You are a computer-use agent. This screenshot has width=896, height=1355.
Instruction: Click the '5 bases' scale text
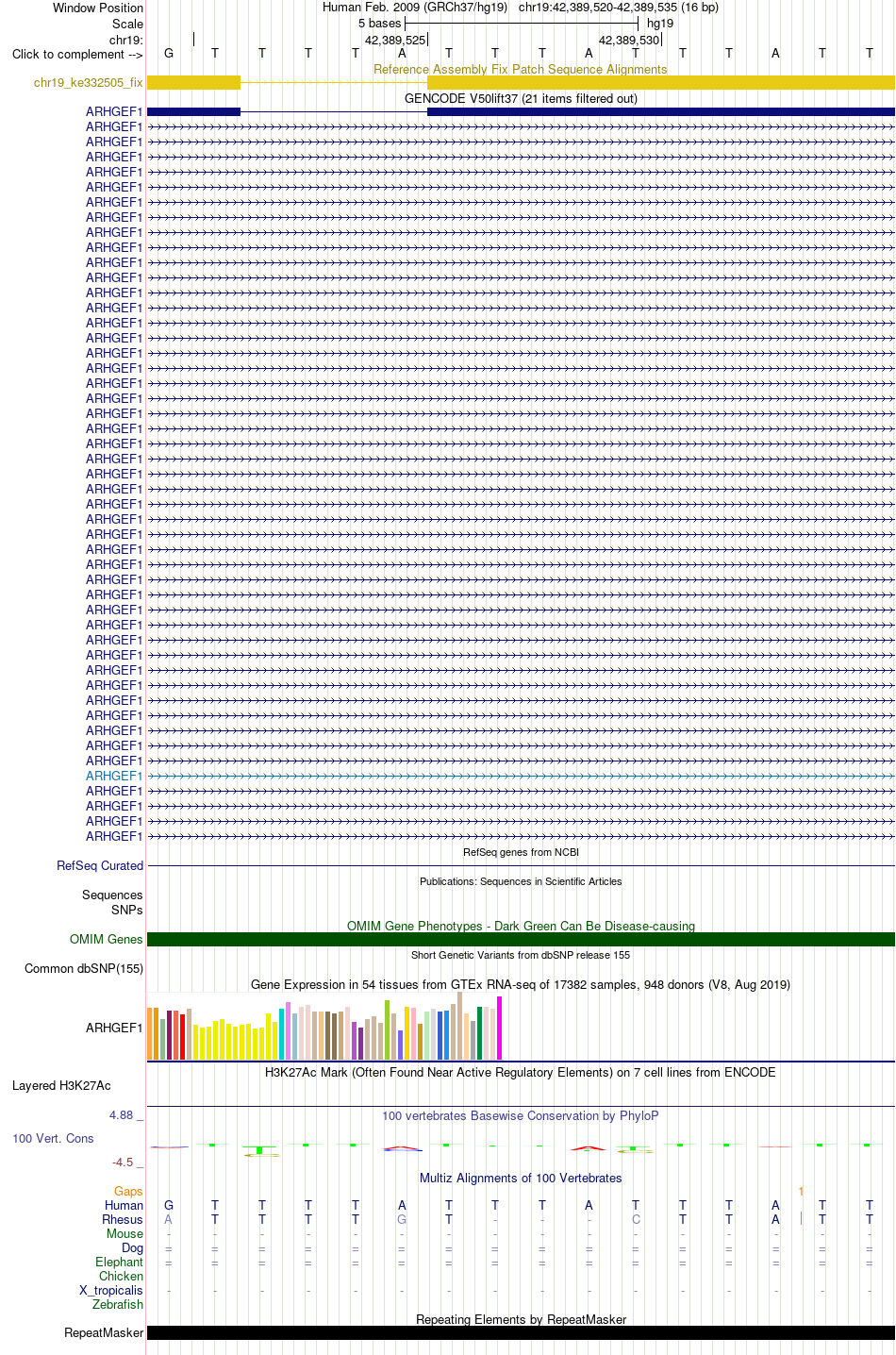point(379,24)
